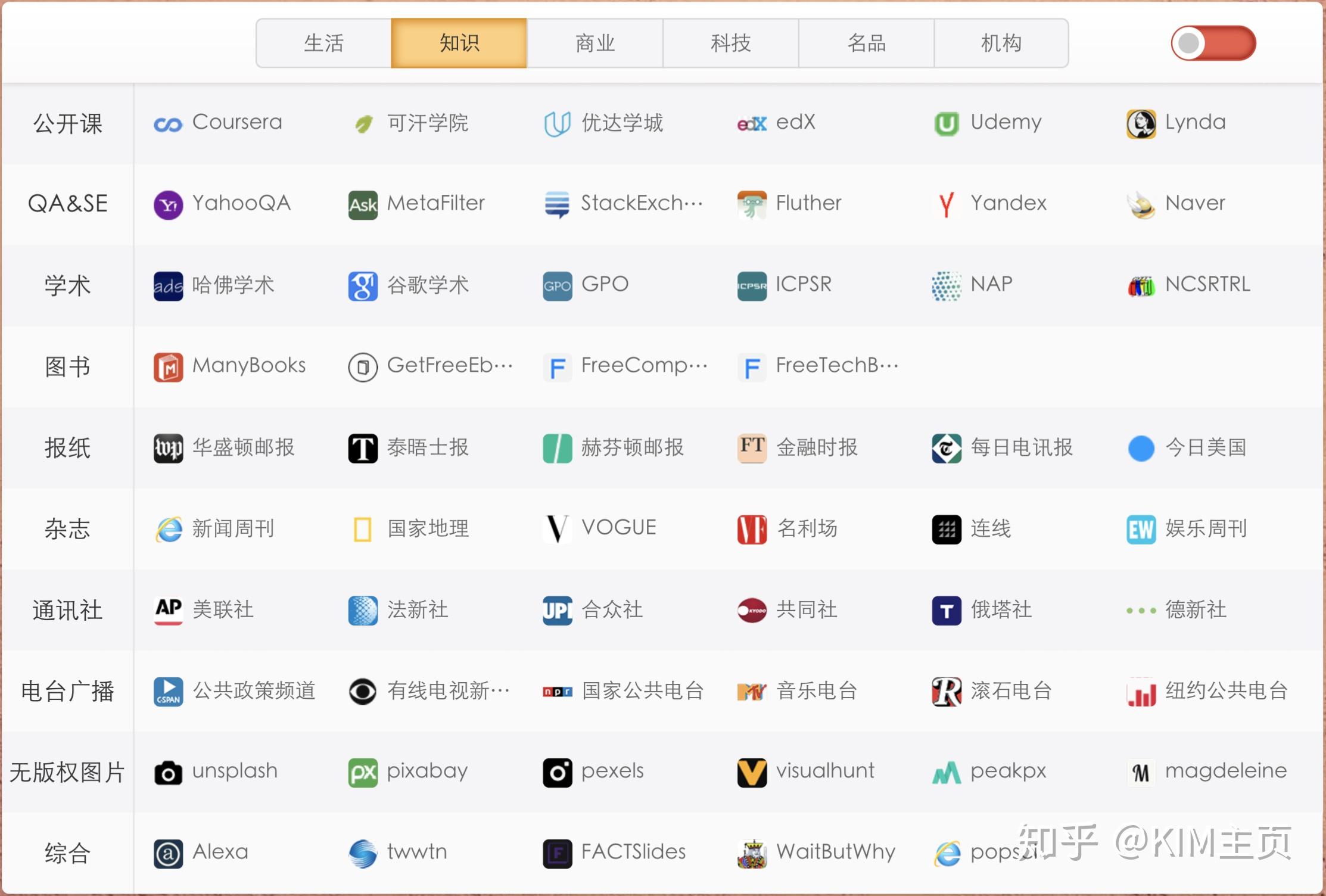This screenshot has height=896, width=1326.
Task: Open the FreeTechB… link
Action: coord(818,366)
